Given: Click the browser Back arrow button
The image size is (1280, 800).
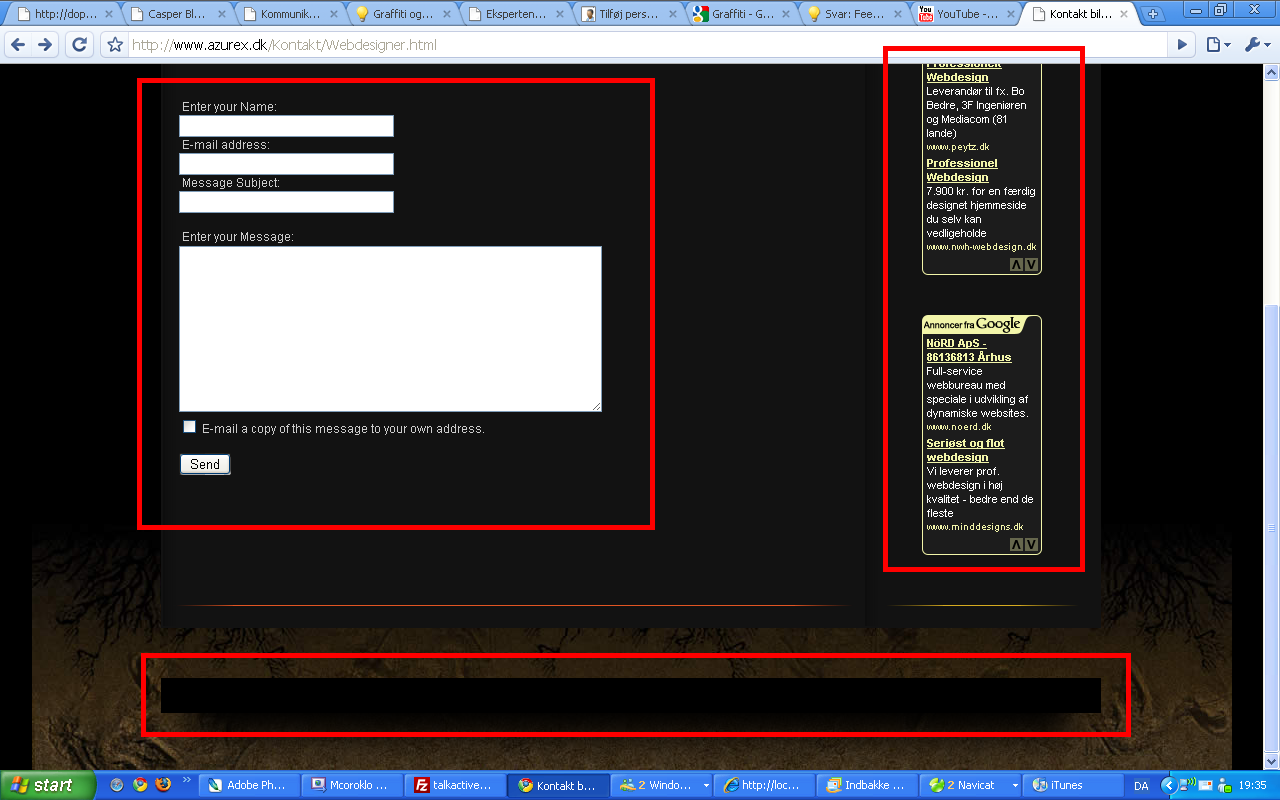Looking at the screenshot, I should coord(18,45).
